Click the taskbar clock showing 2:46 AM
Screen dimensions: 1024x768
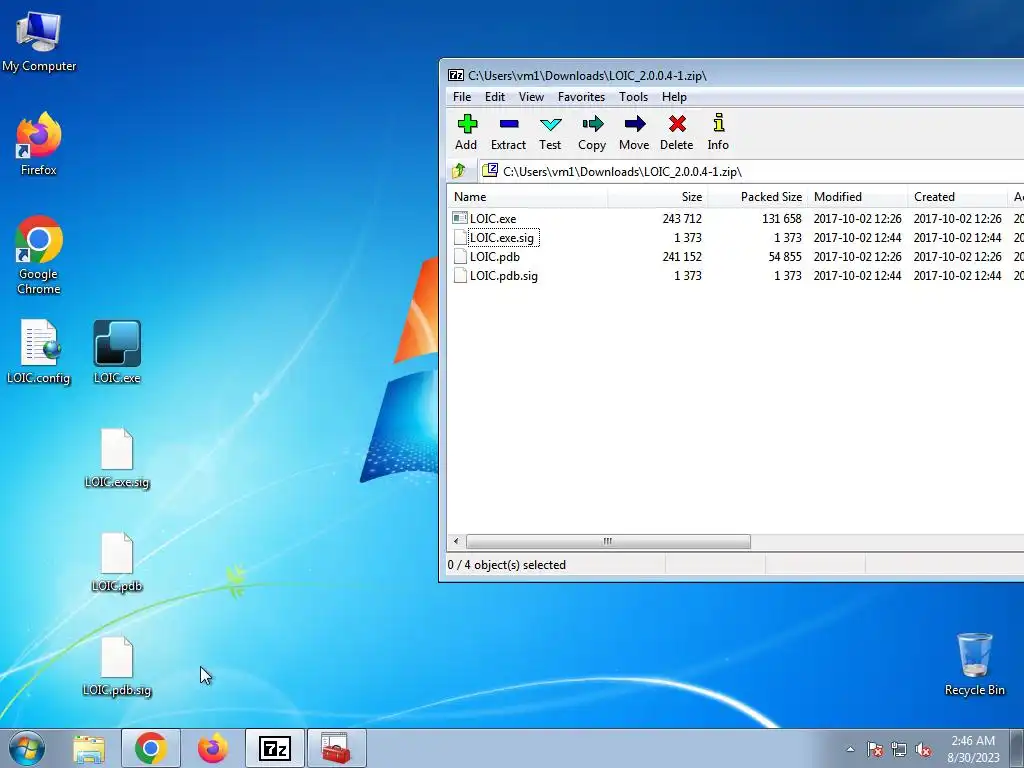(973, 749)
